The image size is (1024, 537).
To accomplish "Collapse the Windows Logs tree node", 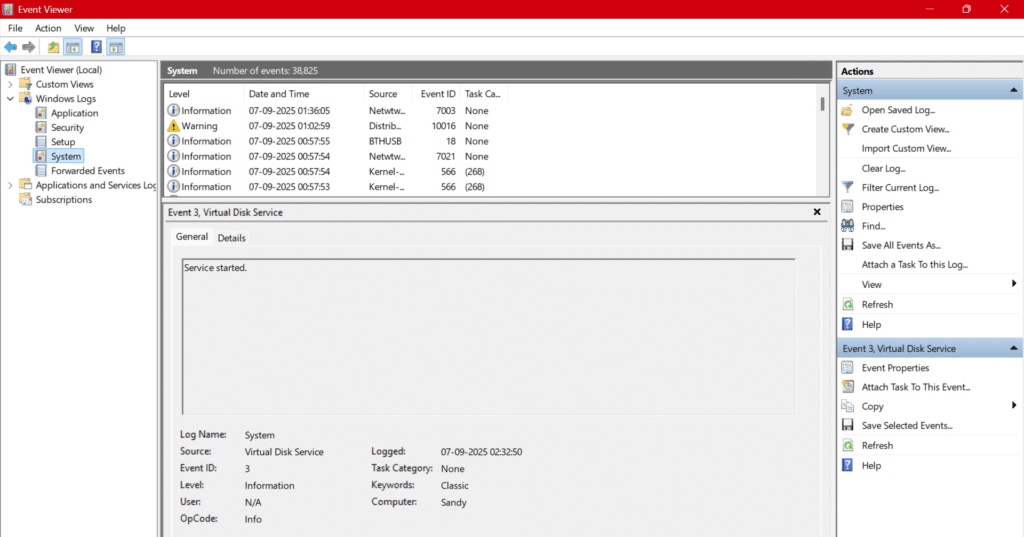I will click(x=10, y=99).
